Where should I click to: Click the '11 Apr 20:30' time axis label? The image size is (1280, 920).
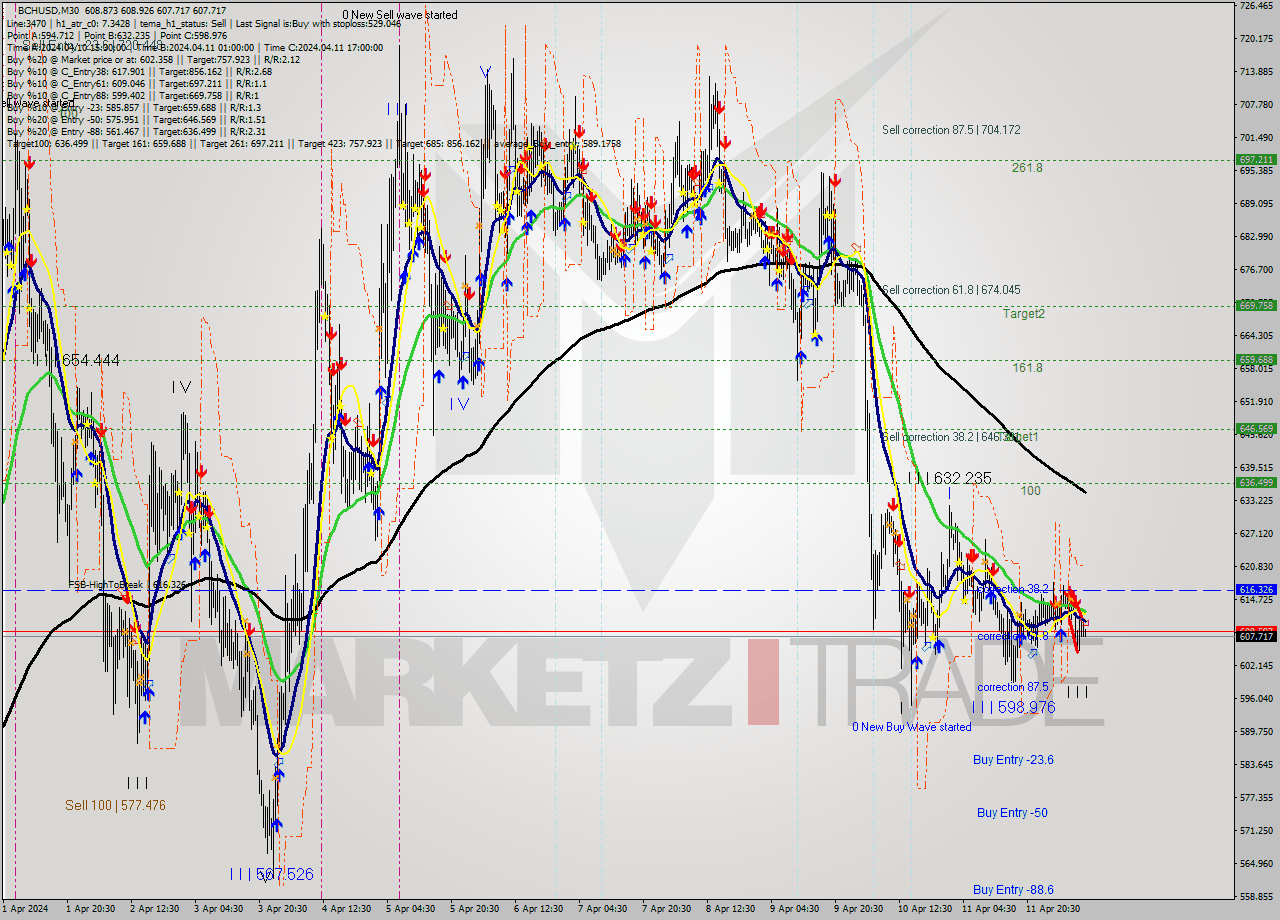click(x=1052, y=909)
